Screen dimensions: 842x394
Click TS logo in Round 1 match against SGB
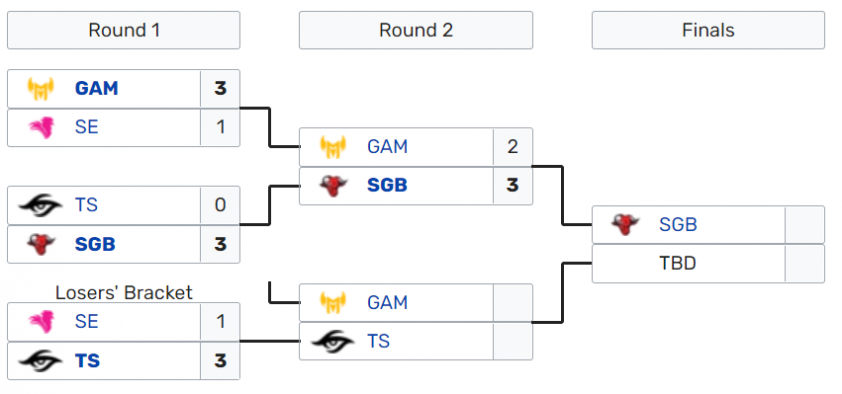tap(40, 205)
